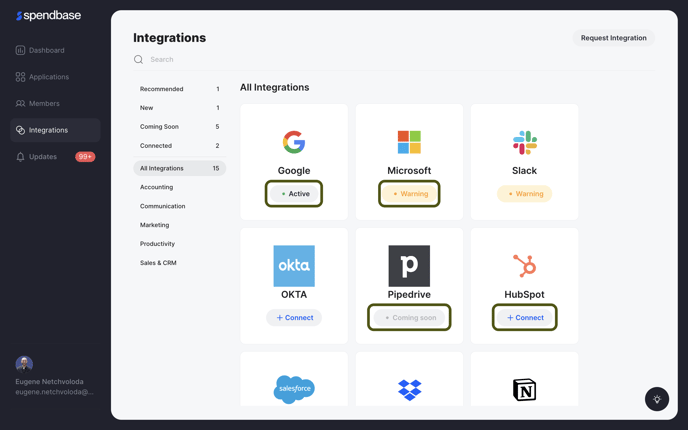Click Google's Active status badge
Viewport: 688px width, 430px height.
[294, 194]
